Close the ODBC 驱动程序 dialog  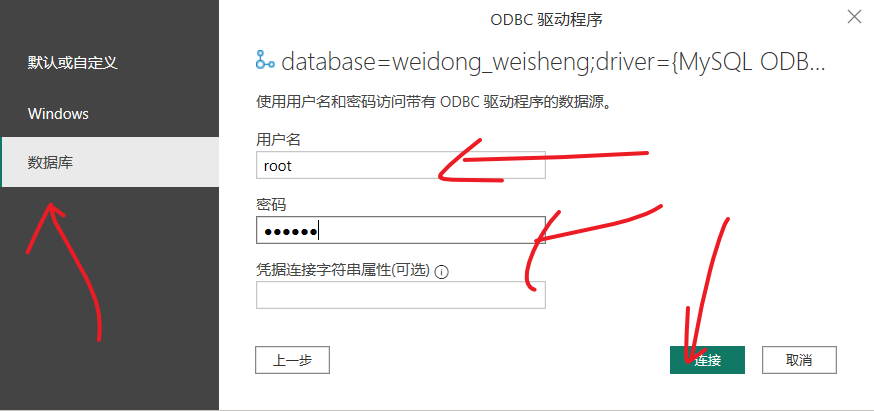[854, 17]
